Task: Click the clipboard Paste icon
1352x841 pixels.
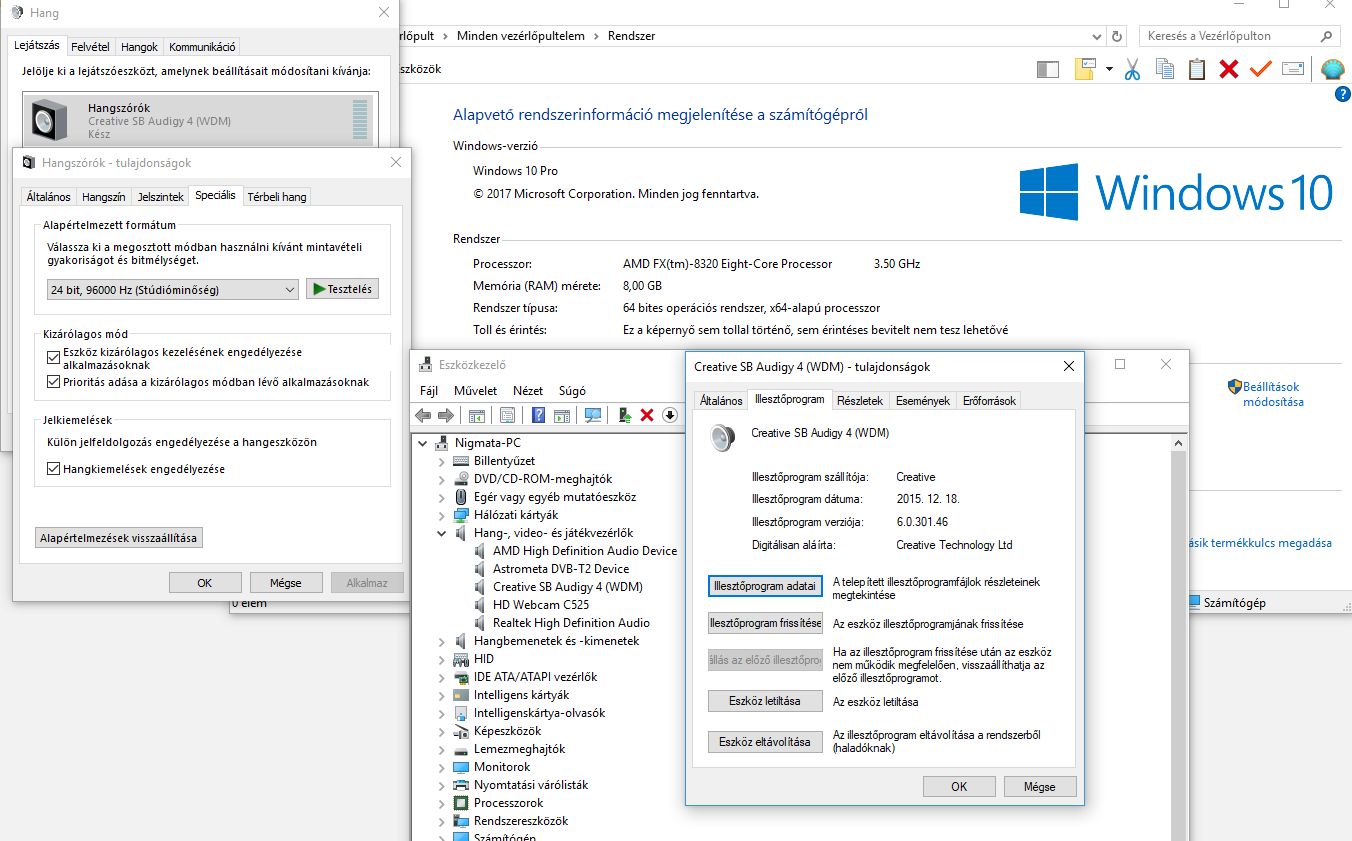Action: pos(1197,69)
